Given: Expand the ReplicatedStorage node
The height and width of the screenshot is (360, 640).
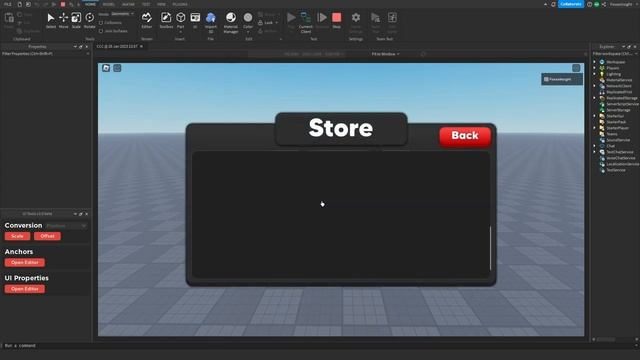Looking at the screenshot, I should tap(594, 98).
